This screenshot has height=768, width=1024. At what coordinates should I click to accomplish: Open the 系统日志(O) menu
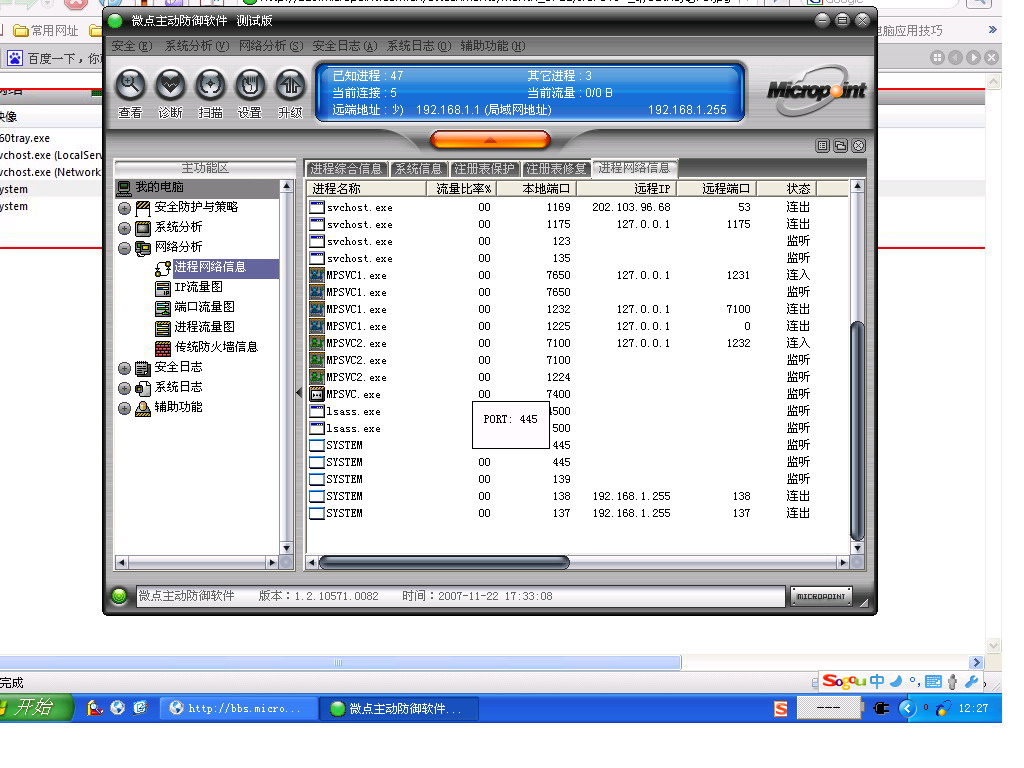click(419, 46)
